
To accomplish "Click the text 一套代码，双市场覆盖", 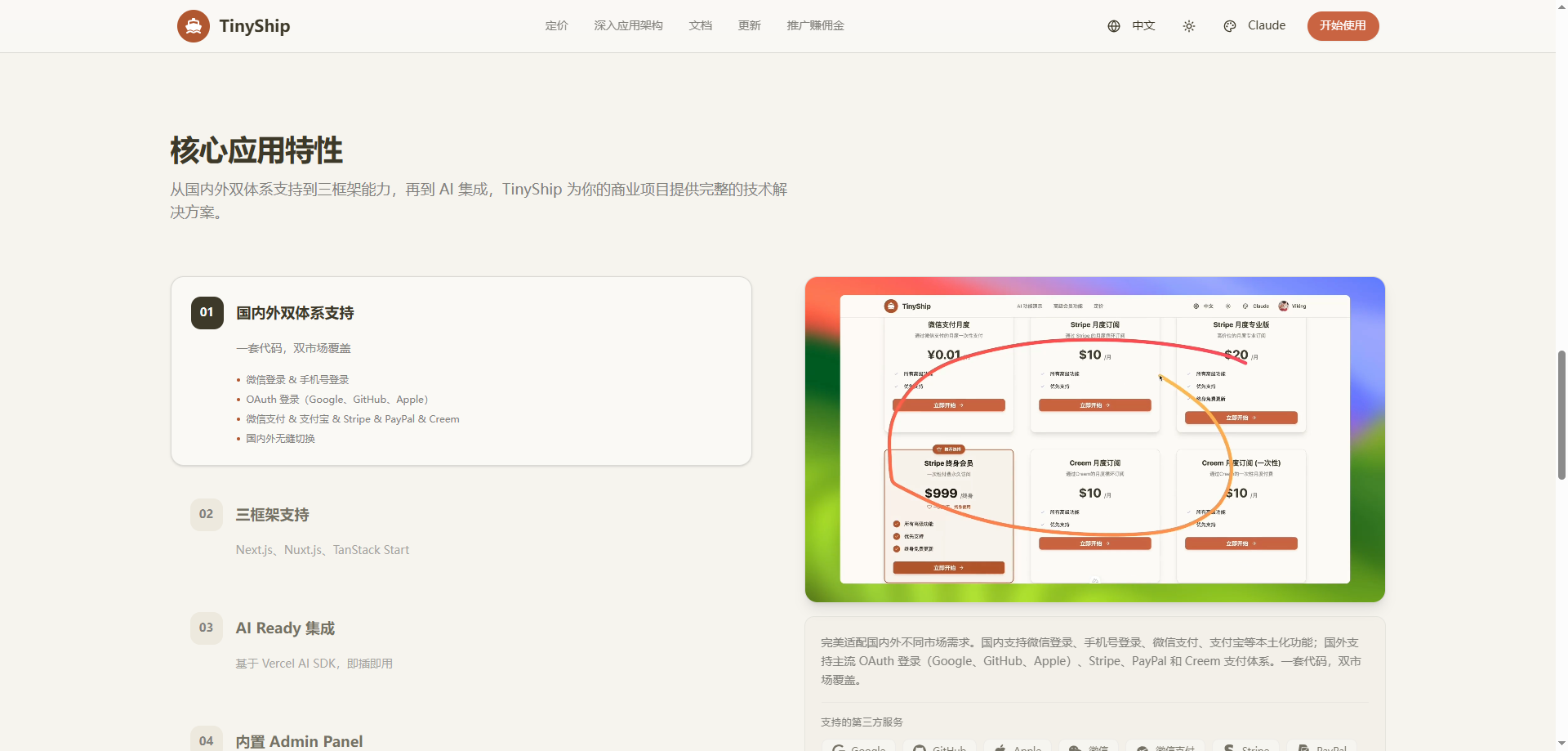I will (293, 348).
